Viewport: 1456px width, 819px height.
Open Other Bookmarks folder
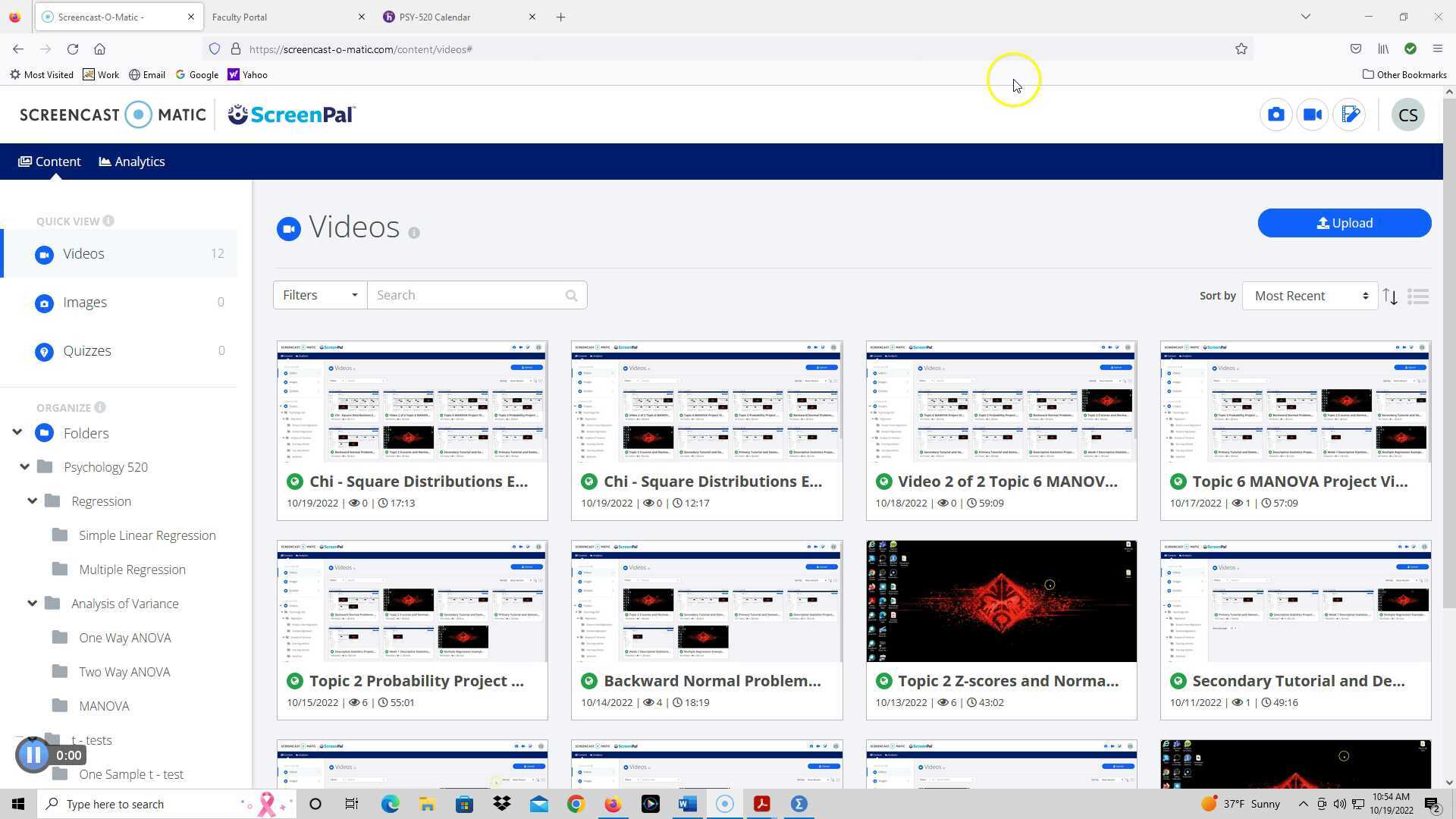[1404, 75]
